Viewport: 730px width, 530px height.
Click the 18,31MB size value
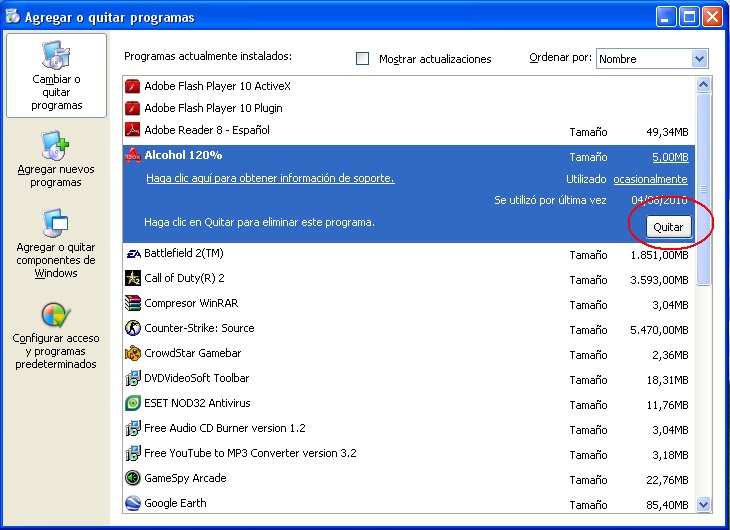(x=667, y=380)
